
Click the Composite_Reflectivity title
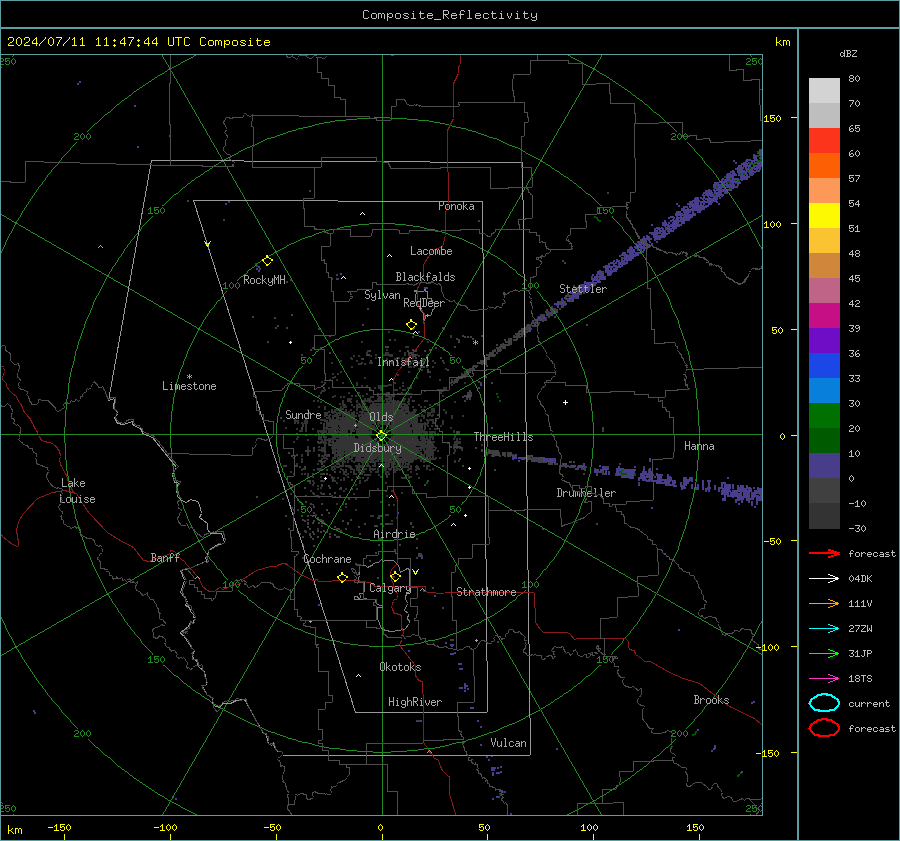click(x=450, y=15)
